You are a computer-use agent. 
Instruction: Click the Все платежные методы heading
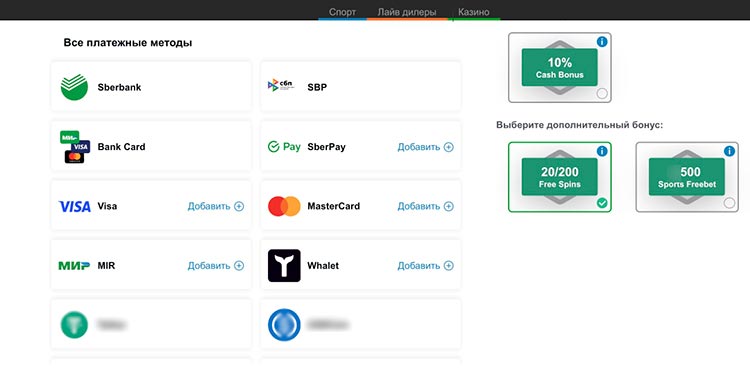(x=128, y=43)
